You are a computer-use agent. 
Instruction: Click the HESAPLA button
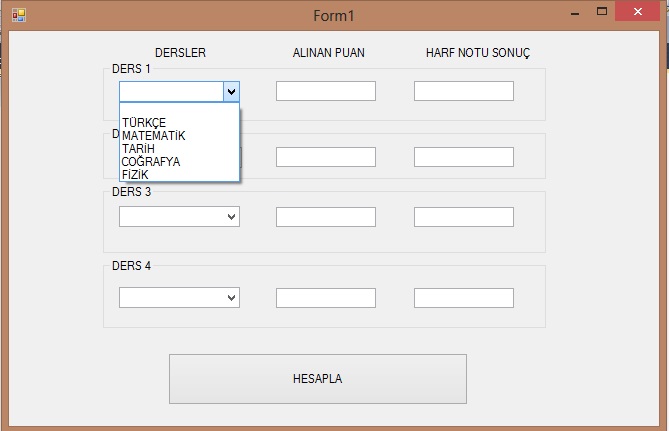click(318, 379)
